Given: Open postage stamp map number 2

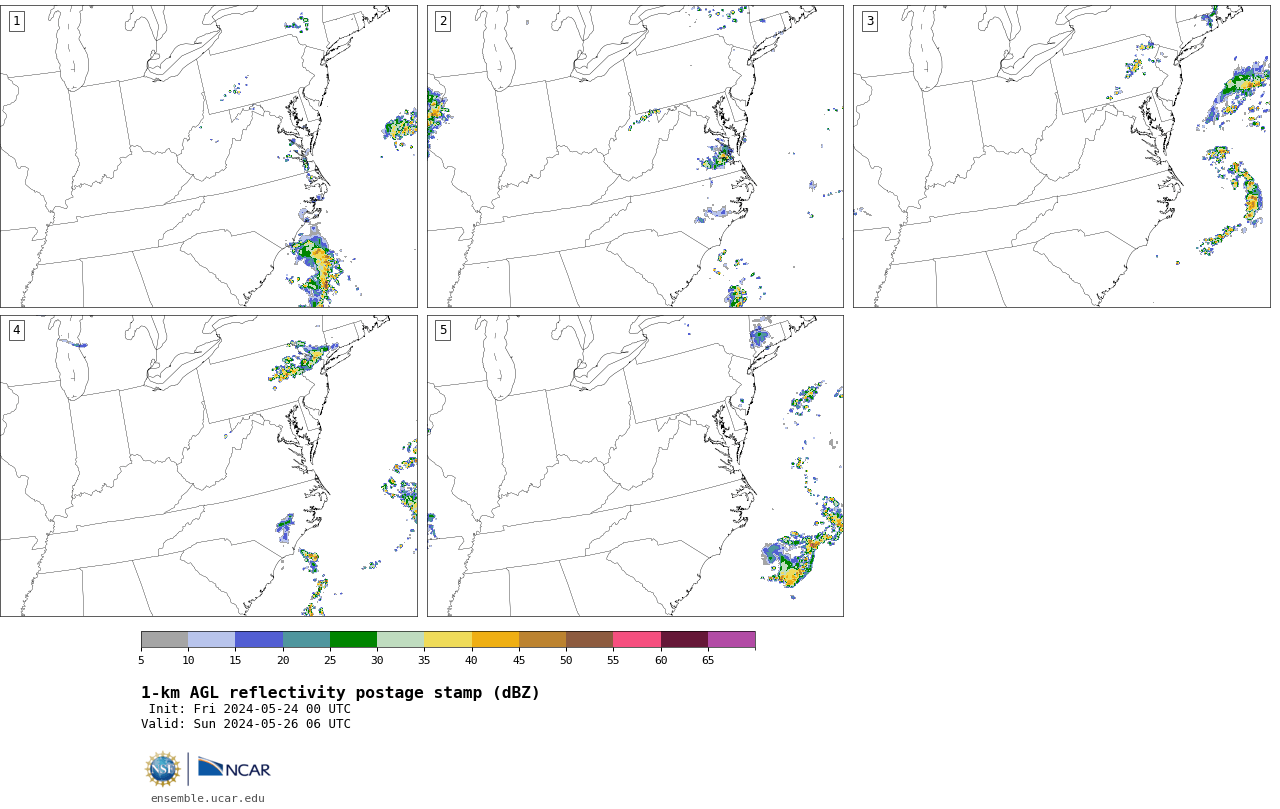Looking at the screenshot, I should tap(635, 156).
